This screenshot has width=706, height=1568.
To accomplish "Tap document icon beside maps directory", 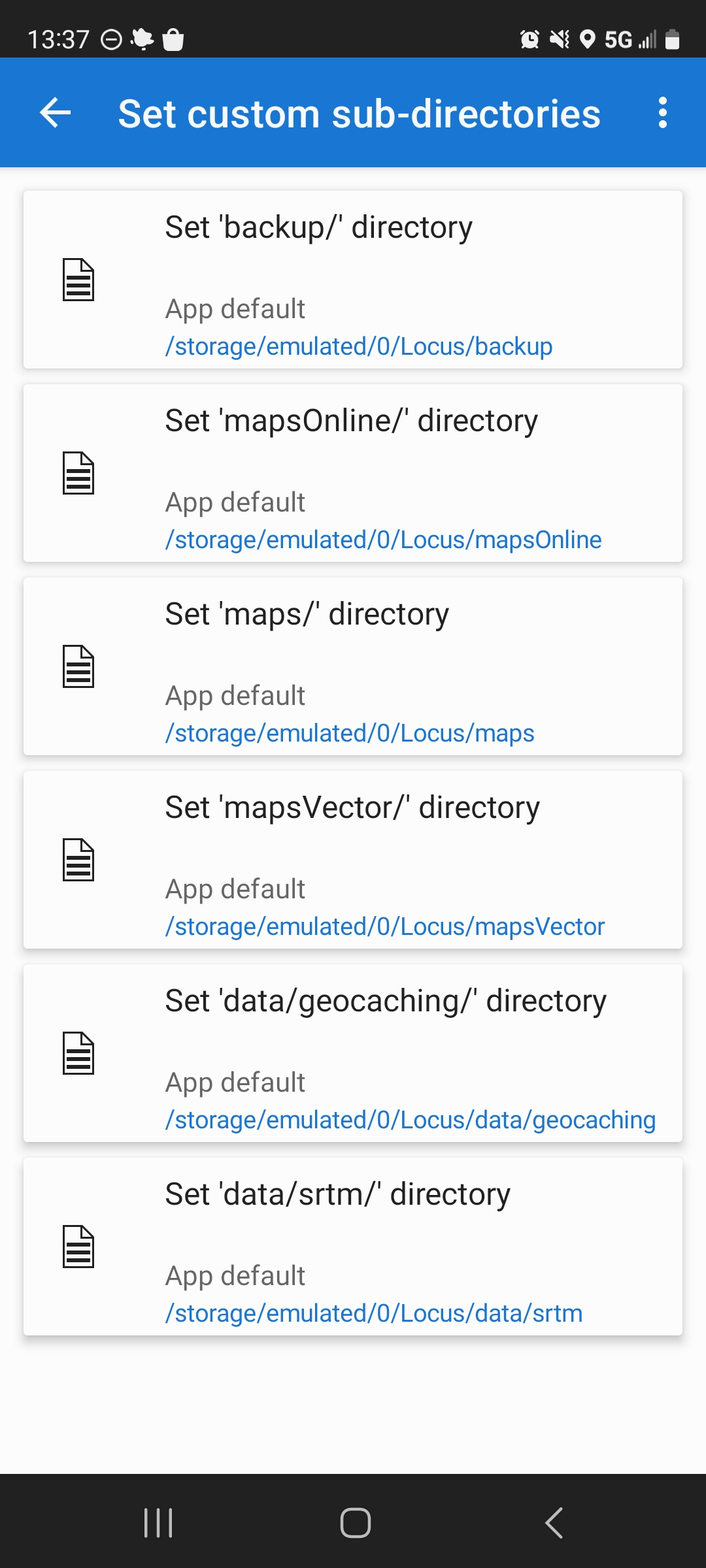I will pos(78,666).
